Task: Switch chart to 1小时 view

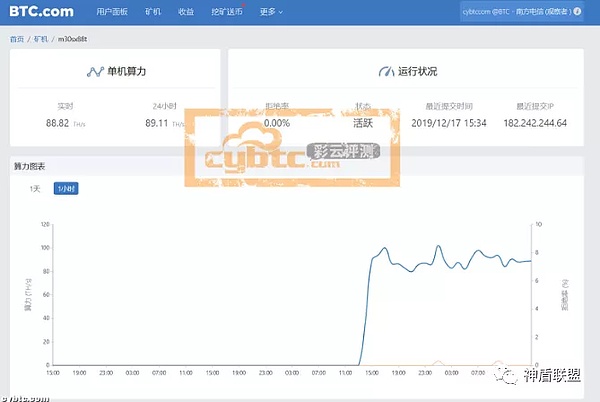Action: click(x=66, y=188)
